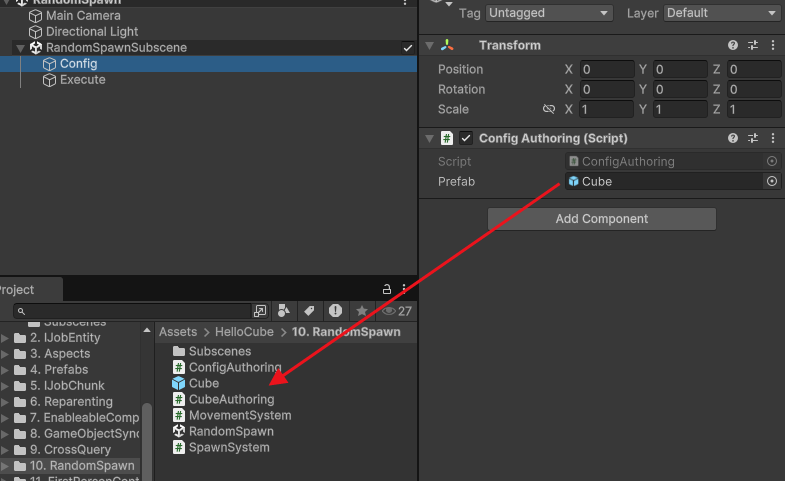Image resolution: width=785 pixels, height=481 pixels.
Task: Toggle the RandomSpawnSubscene open checkbox
Action: click(x=408, y=48)
